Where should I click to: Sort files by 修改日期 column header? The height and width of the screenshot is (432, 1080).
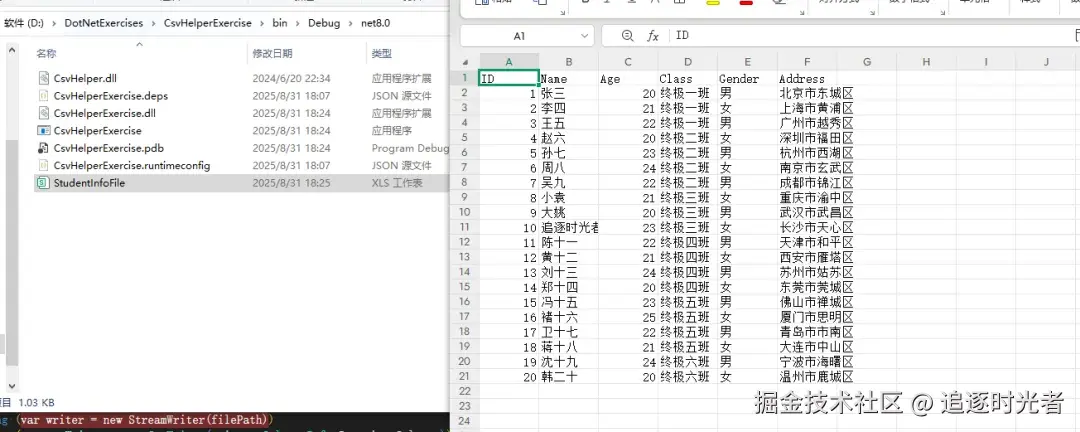coord(272,54)
